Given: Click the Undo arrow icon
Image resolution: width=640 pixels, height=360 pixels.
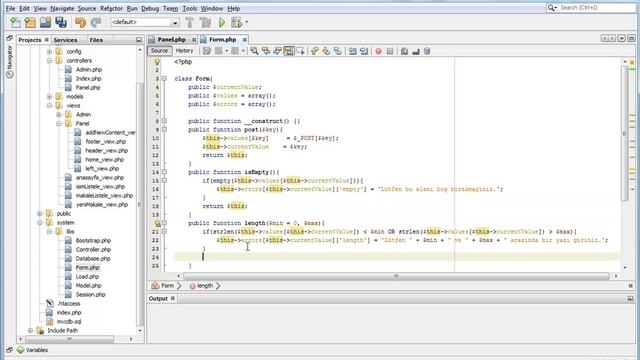Looking at the screenshot, I should click(x=80, y=22).
